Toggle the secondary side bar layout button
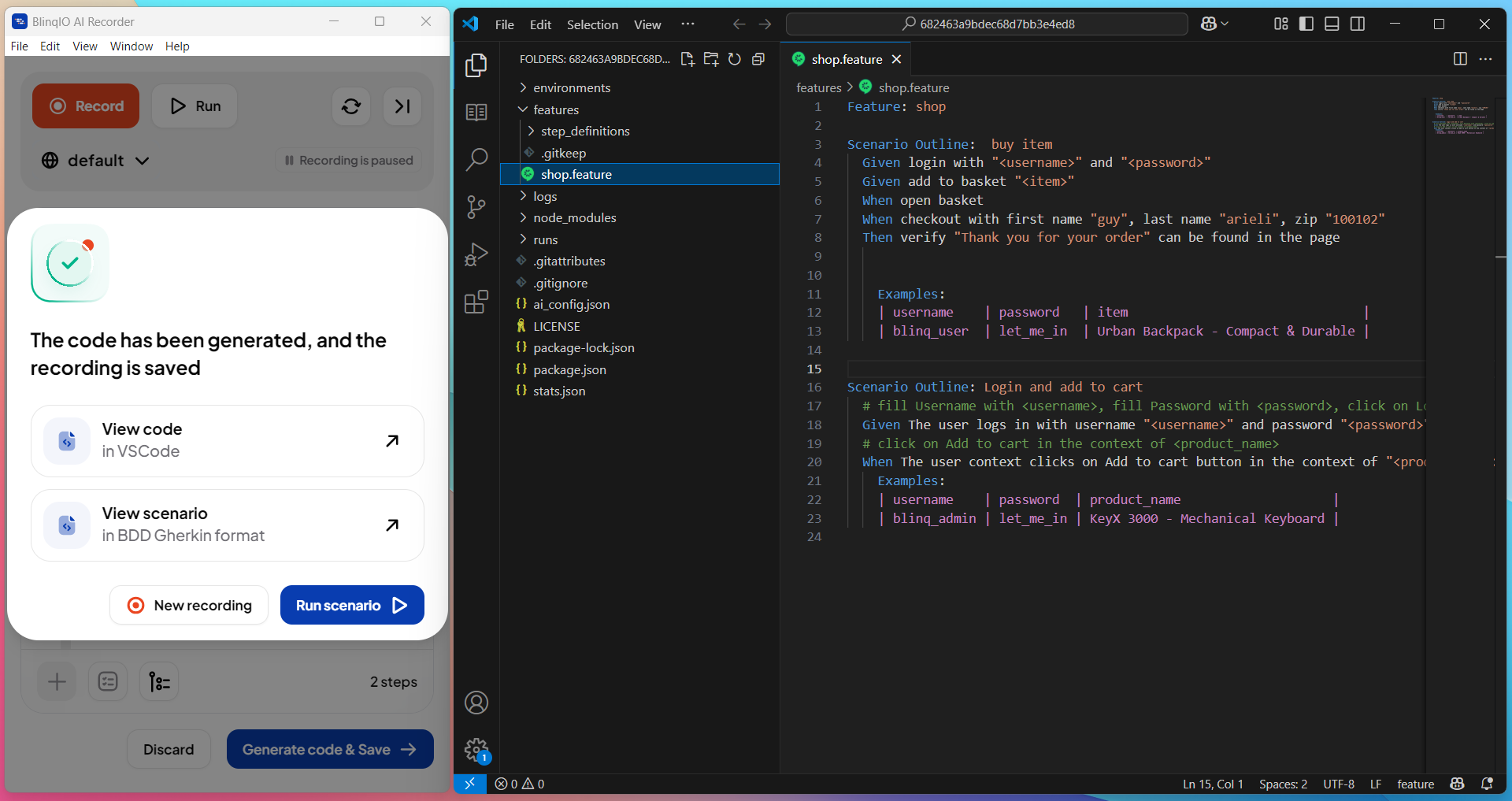This screenshot has width=1512, height=801. click(x=1358, y=24)
